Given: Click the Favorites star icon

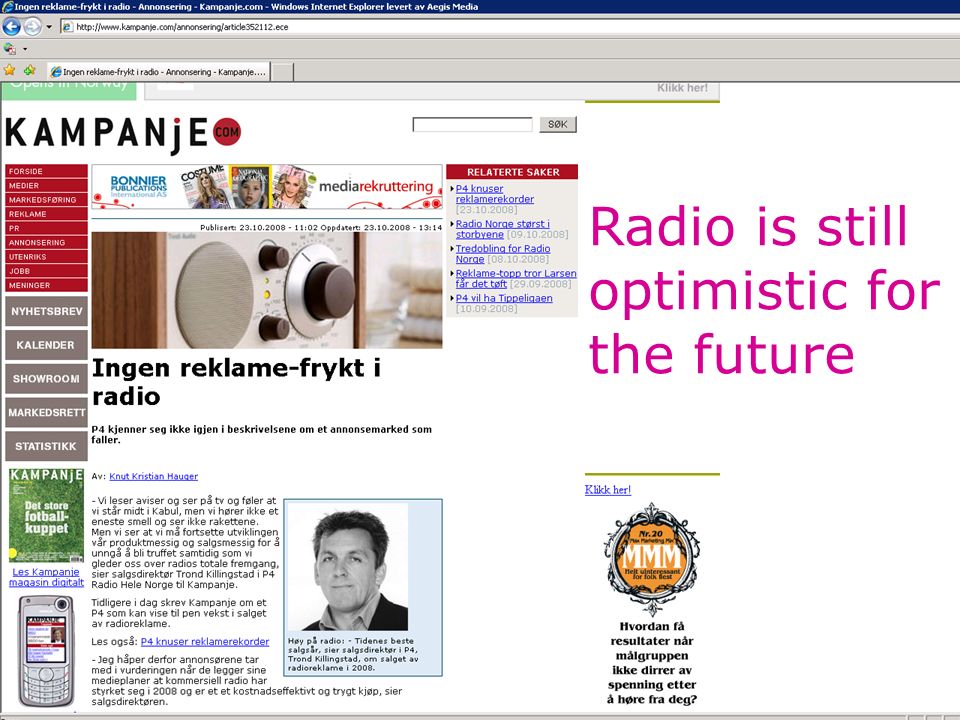Looking at the screenshot, I should coord(9,70).
